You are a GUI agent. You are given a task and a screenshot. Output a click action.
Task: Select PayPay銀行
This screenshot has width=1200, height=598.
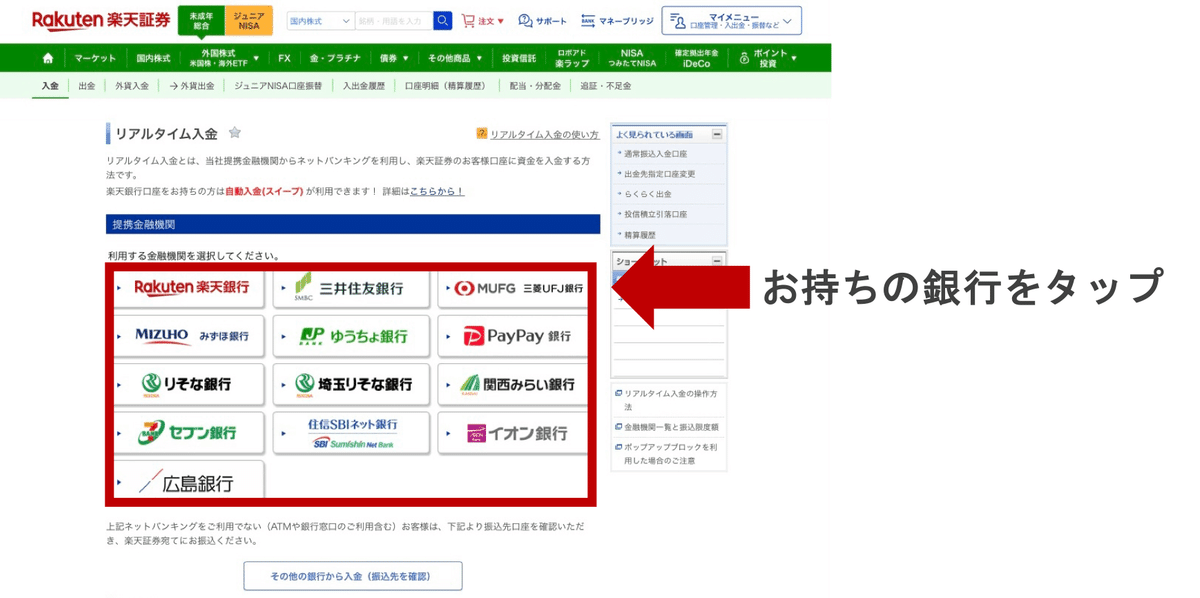coord(513,336)
